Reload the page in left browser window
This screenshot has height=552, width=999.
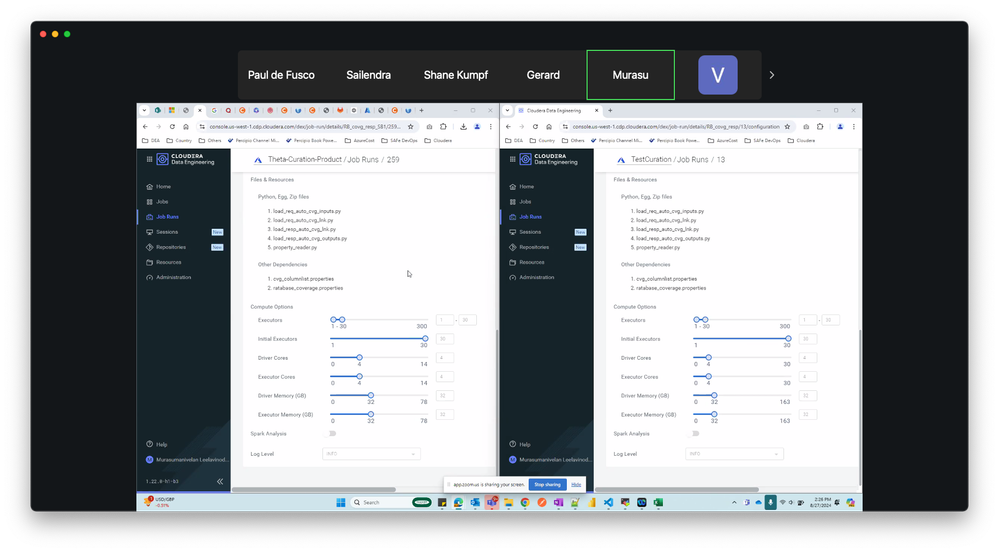click(x=172, y=127)
